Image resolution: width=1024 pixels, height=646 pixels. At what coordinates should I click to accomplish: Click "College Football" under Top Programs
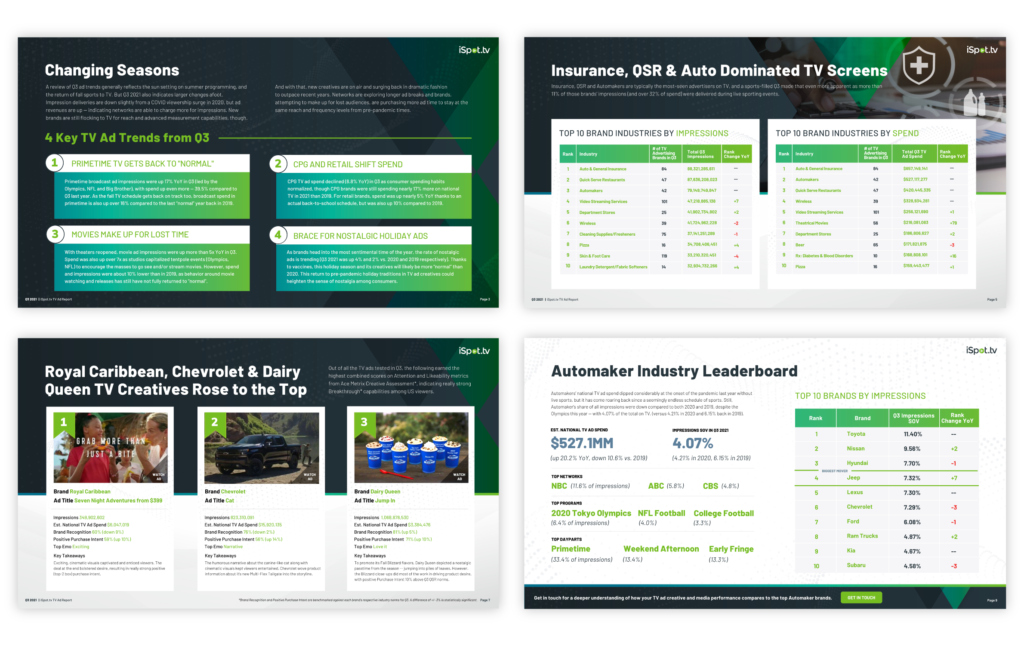point(724,513)
